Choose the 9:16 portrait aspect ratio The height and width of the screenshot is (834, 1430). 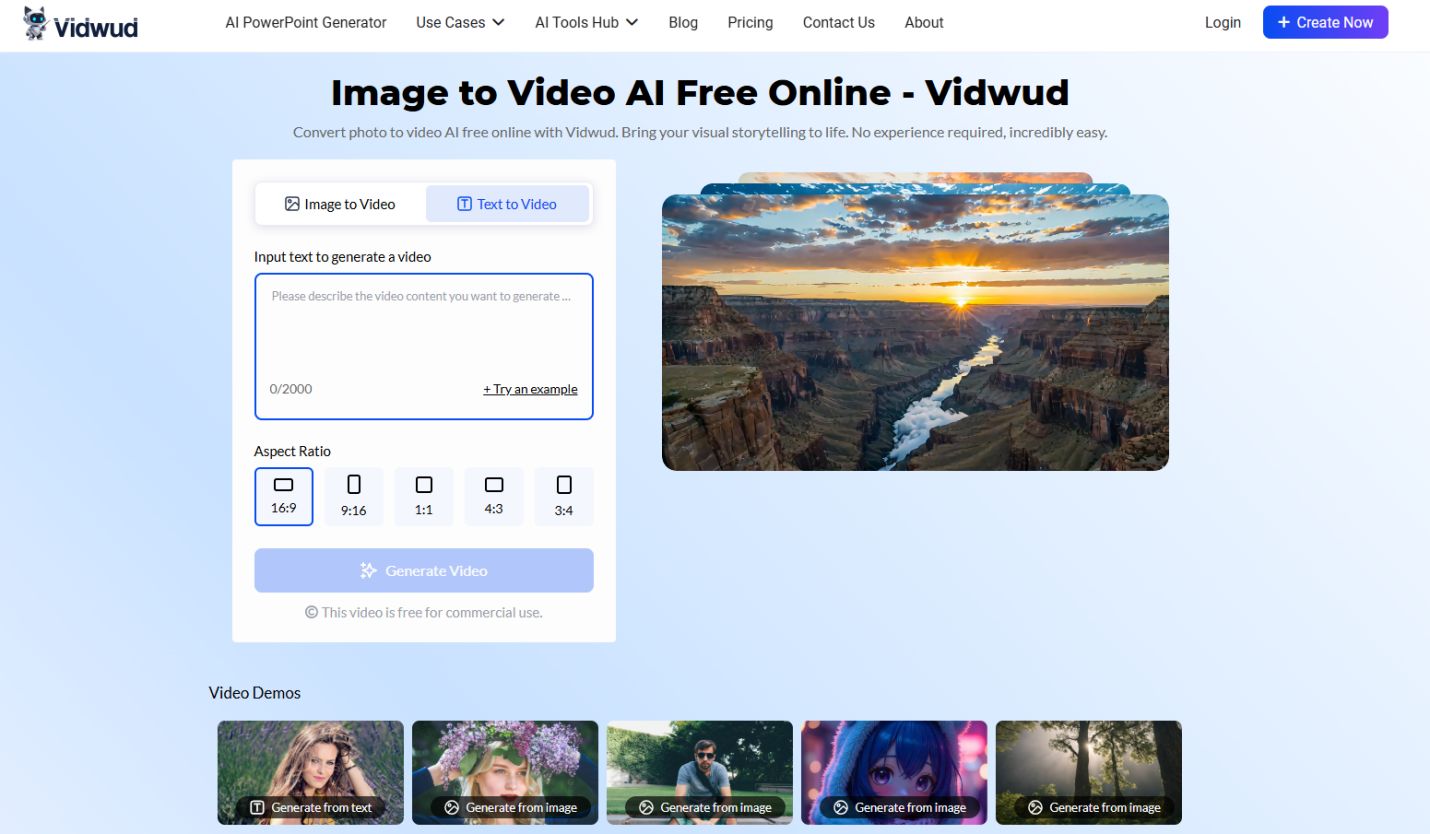click(354, 496)
